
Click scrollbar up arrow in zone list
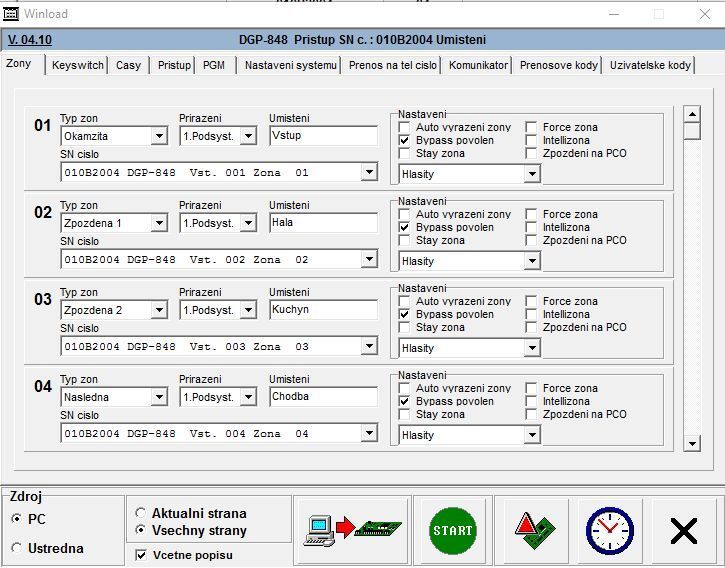[692, 114]
